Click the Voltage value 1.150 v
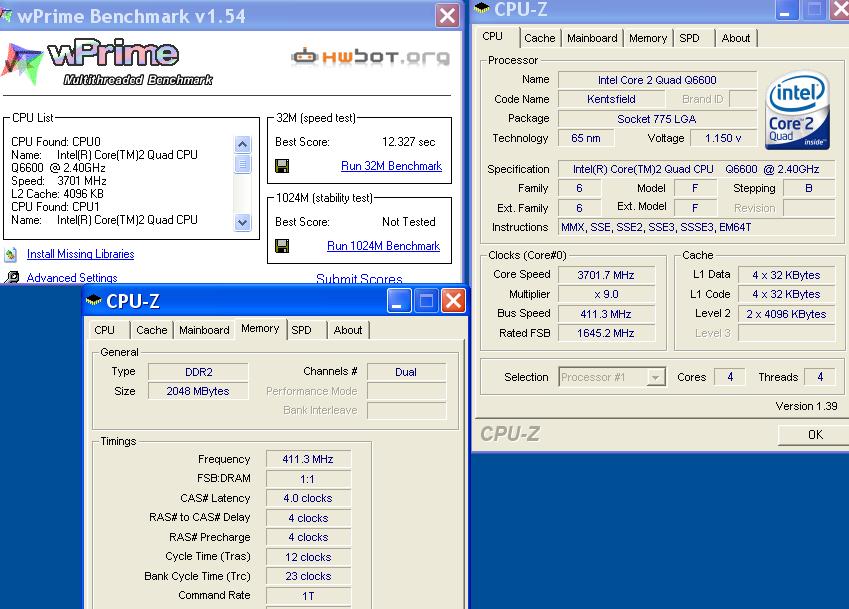849x609 pixels. click(x=723, y=138)
